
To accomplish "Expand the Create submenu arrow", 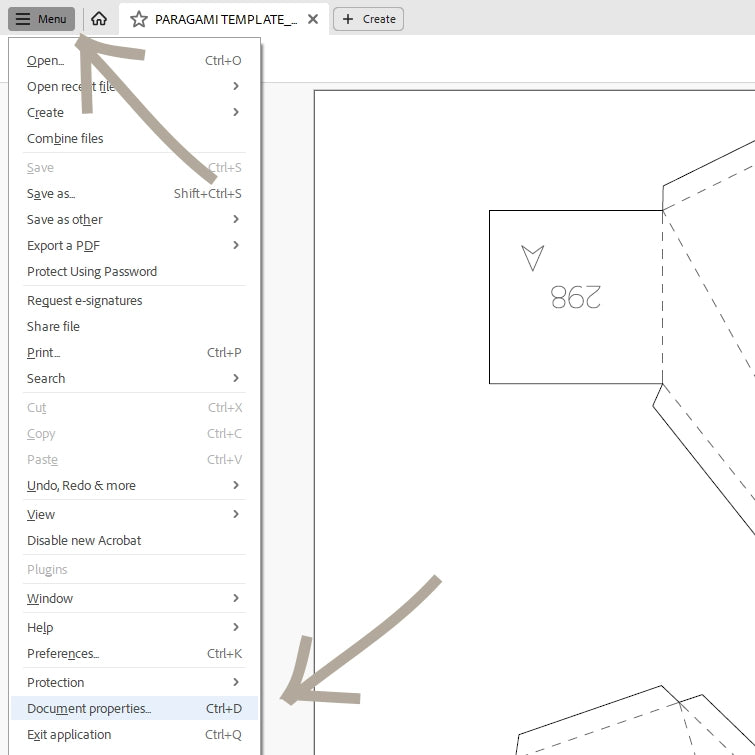I will click(x=236, y=113).
